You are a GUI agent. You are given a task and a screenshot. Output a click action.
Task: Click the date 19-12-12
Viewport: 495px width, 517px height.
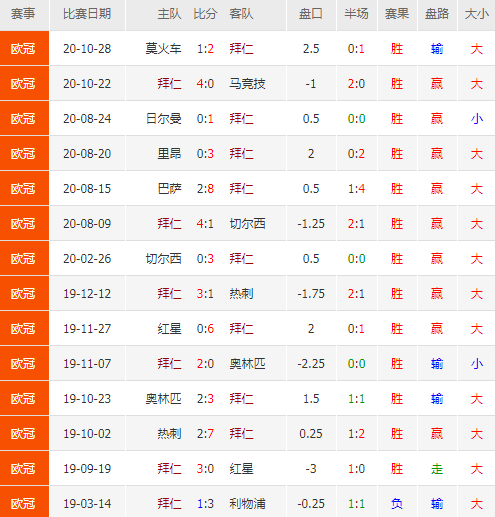[87, 294]
